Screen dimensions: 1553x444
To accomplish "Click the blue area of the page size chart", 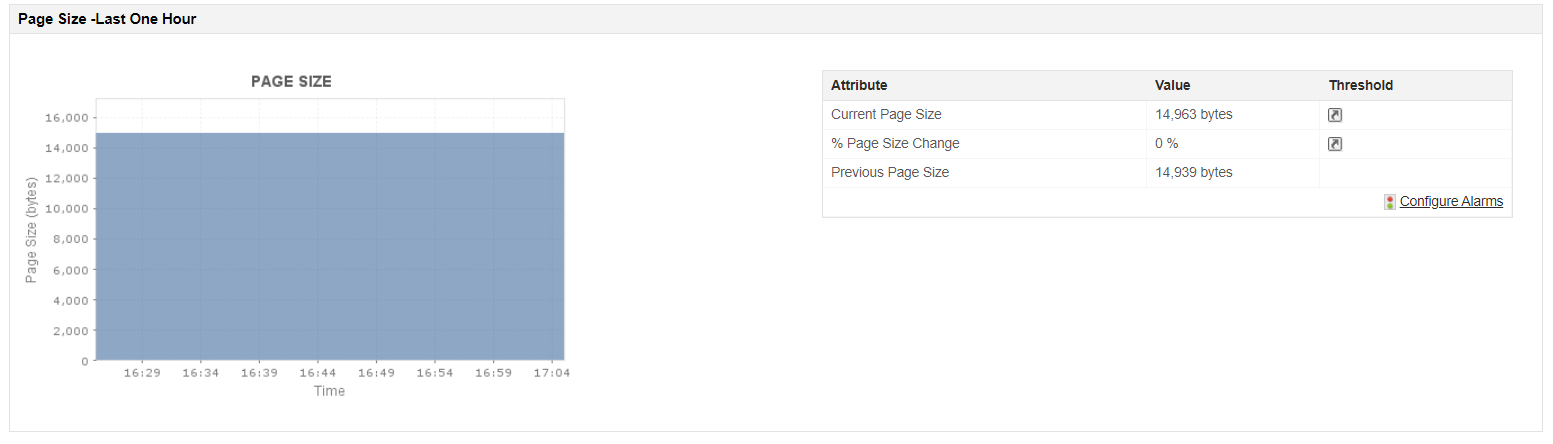I will [x=330, y=246].
